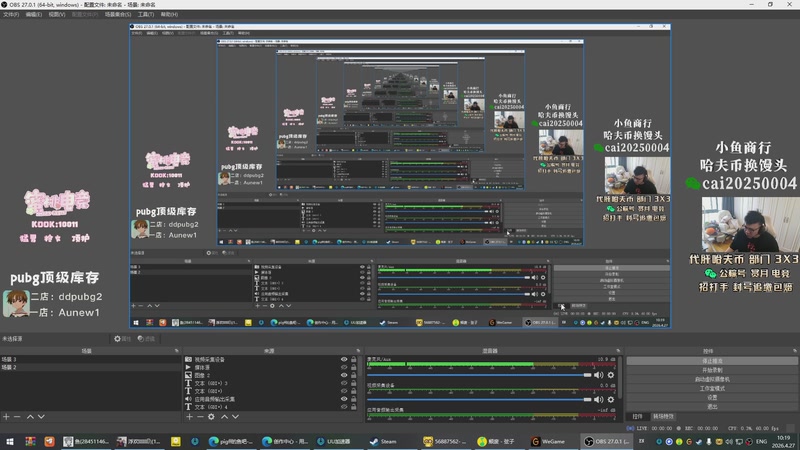This screenshot has width=800, height=450.
Task: Click the 启动虚拟摄像机 button
Action: pyautogui.click(x=712, y=379)
